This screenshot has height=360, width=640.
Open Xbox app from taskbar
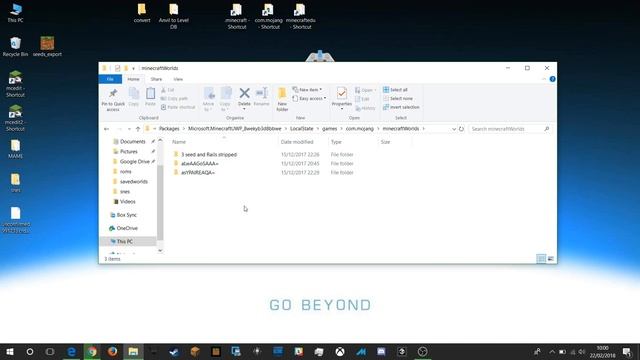(340, 351)
